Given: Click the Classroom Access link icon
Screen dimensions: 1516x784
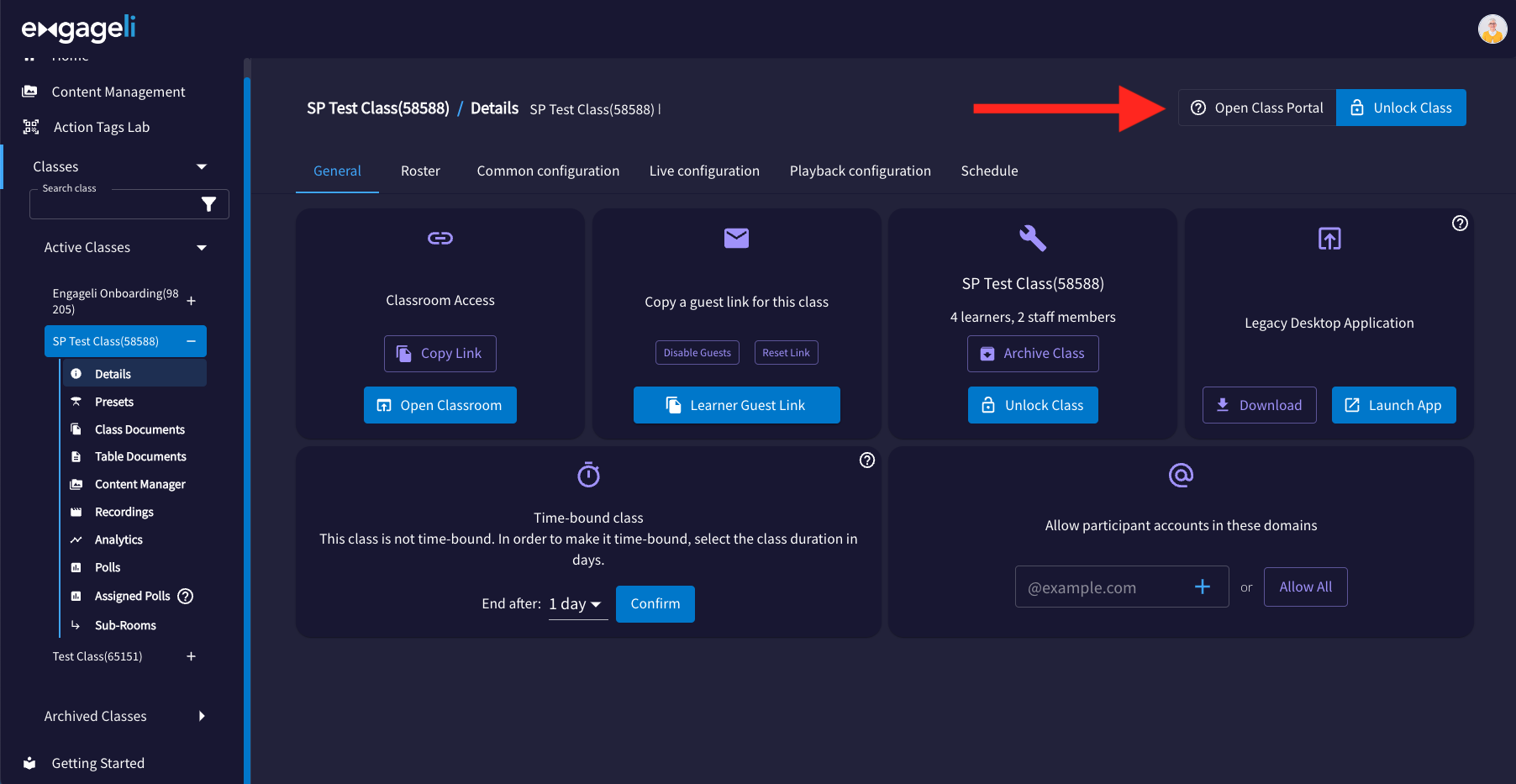Looking at the screenshot, I should [440, 239].
